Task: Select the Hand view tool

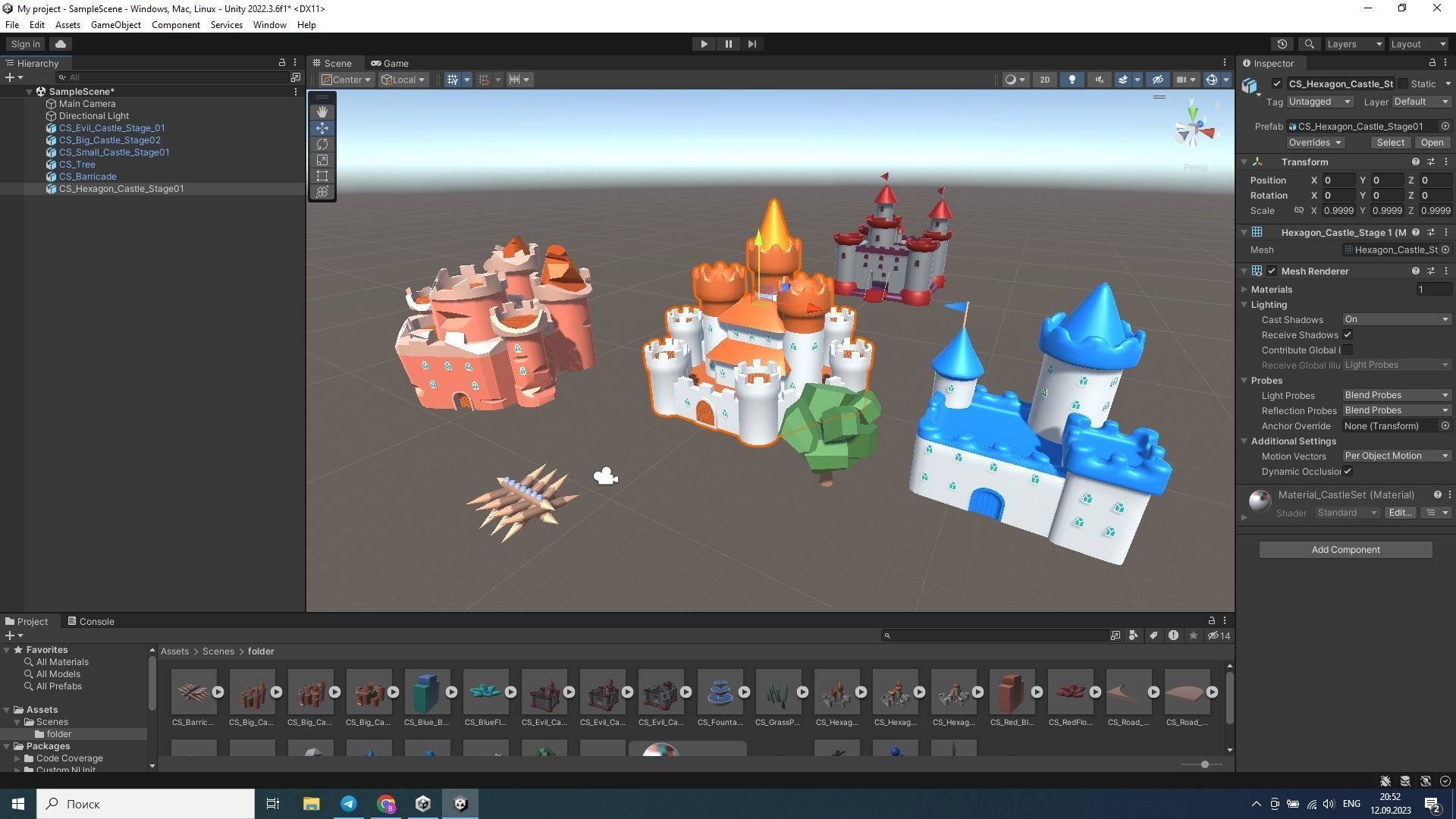Action: tap(322, 112)
